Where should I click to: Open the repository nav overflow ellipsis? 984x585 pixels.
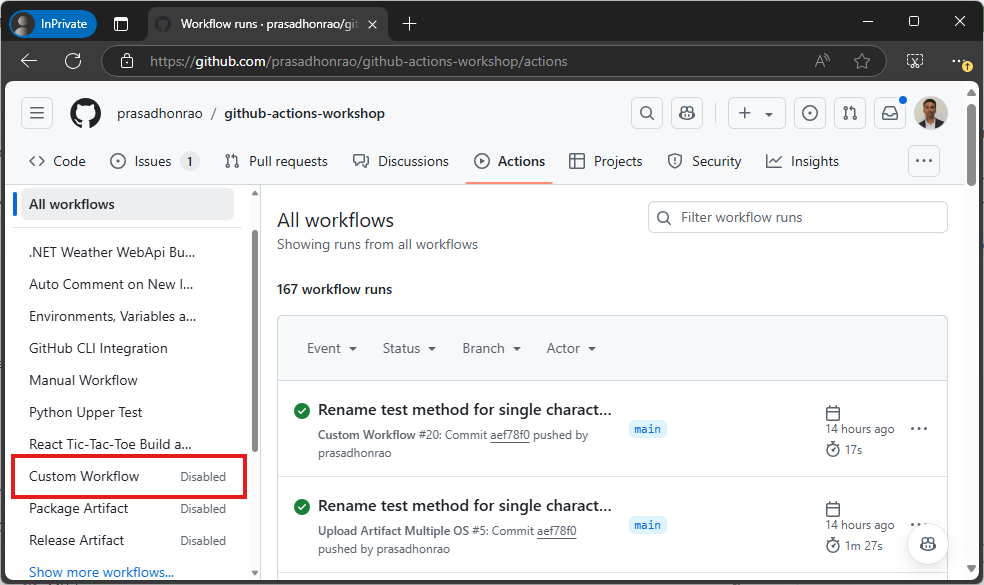[x=923, y=161]
